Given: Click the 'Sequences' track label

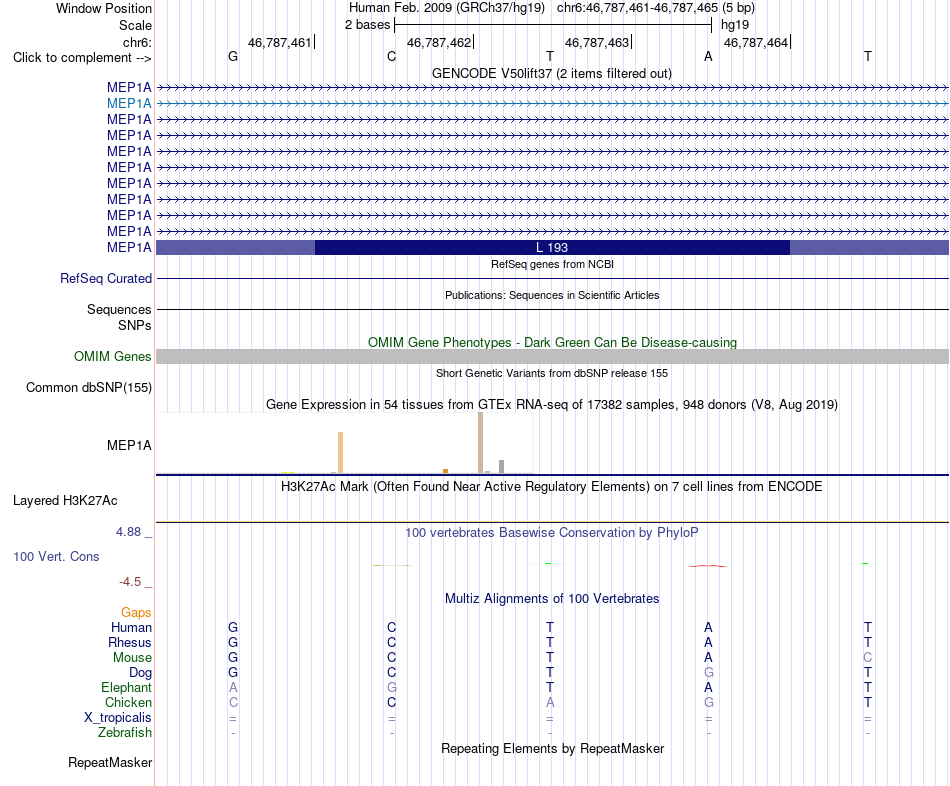Looking at the screenshot, I should pos(119,309).
